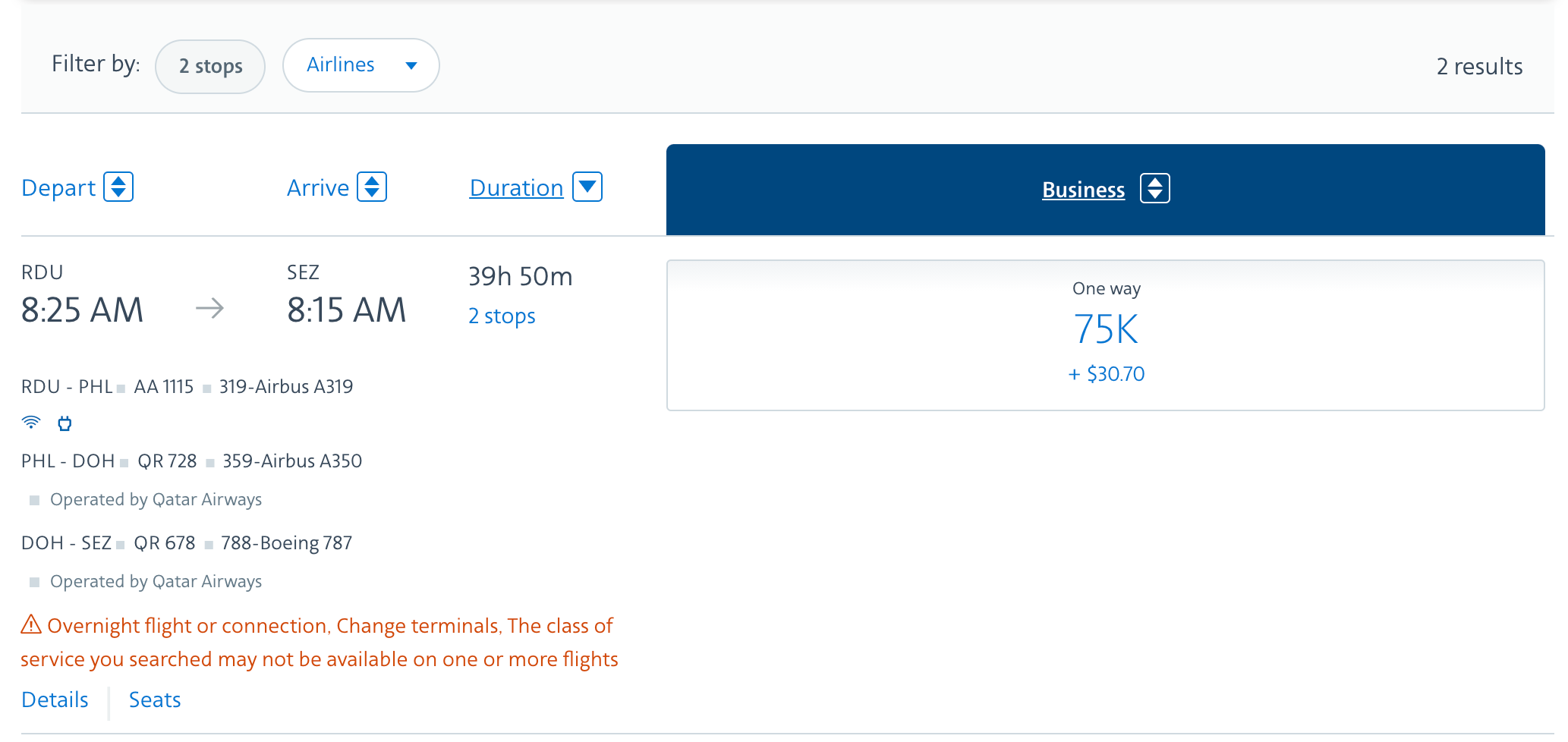Click the sort icon next to Arrive
The image size is (1568, 742).
(x=373, y=187)
